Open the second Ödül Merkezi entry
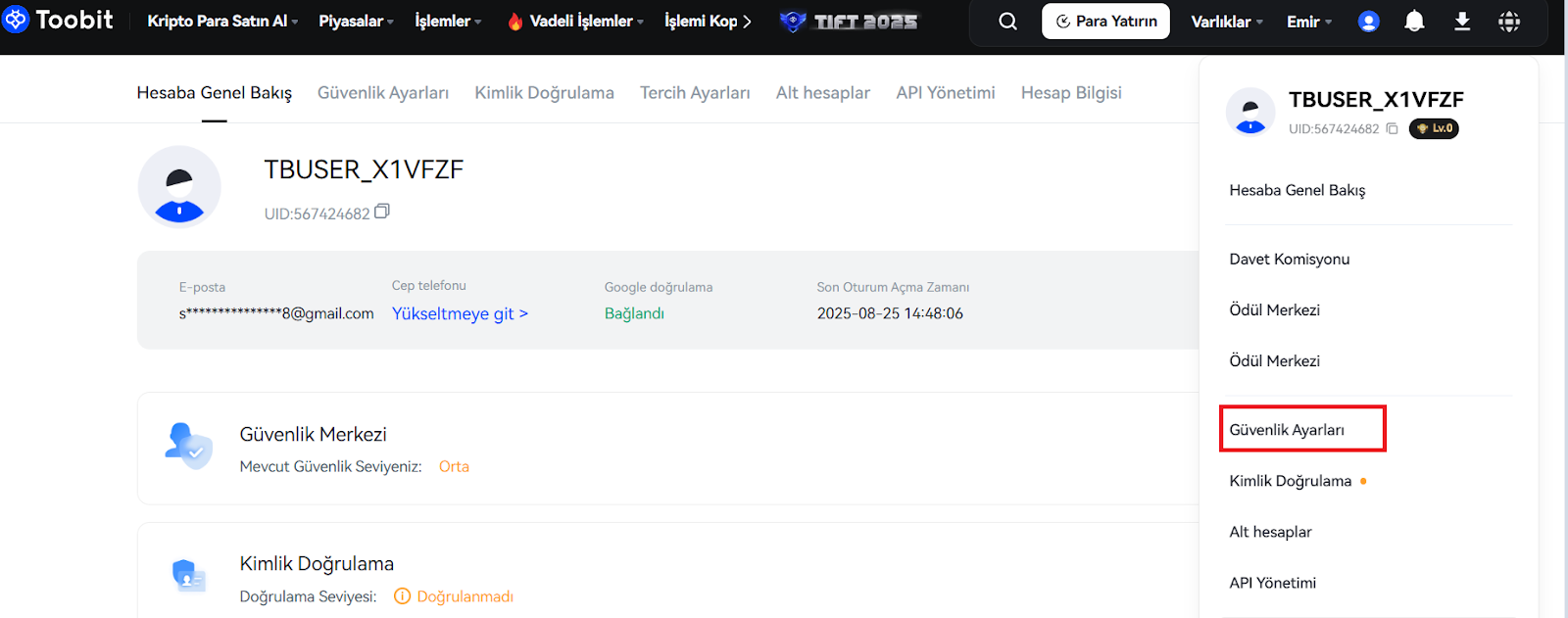The width and height of the screenshot is (1568, 618). (x=1275, y=360)
